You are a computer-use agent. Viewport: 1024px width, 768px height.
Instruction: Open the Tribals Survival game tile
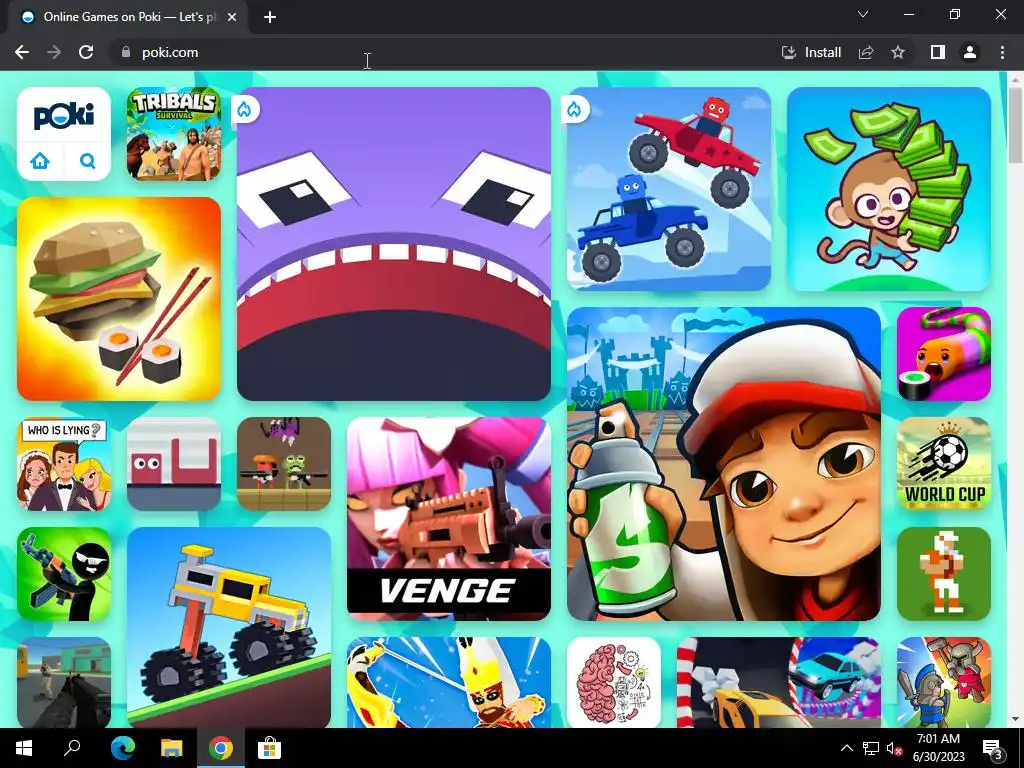coord(174,134)
